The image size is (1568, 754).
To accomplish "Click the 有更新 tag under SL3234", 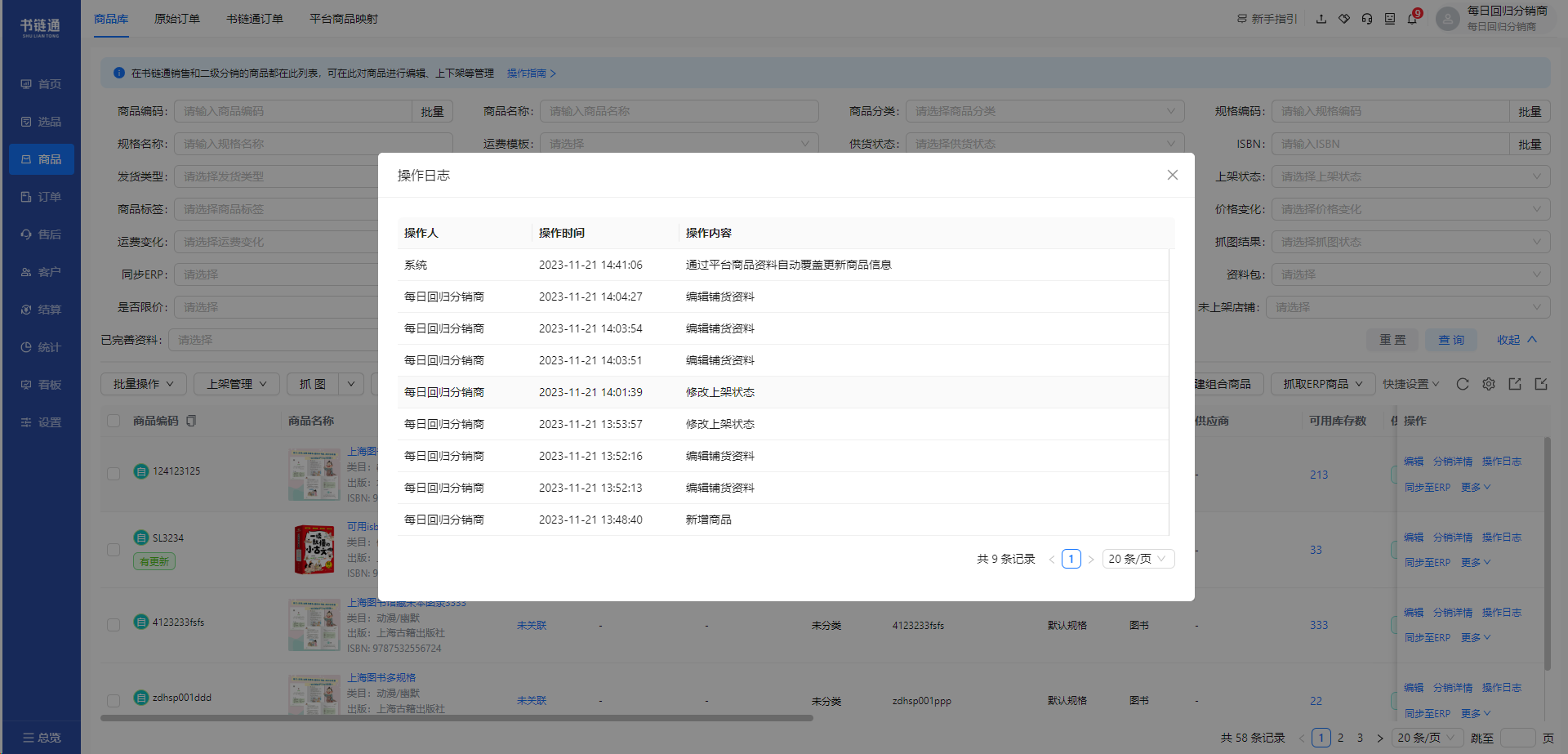I will [x=154, y=561].
